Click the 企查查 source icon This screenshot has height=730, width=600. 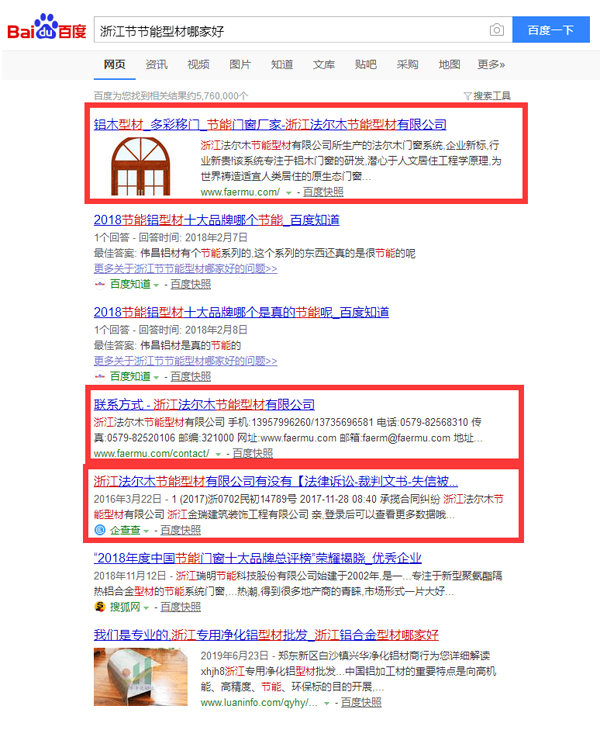tap(100, 530)
